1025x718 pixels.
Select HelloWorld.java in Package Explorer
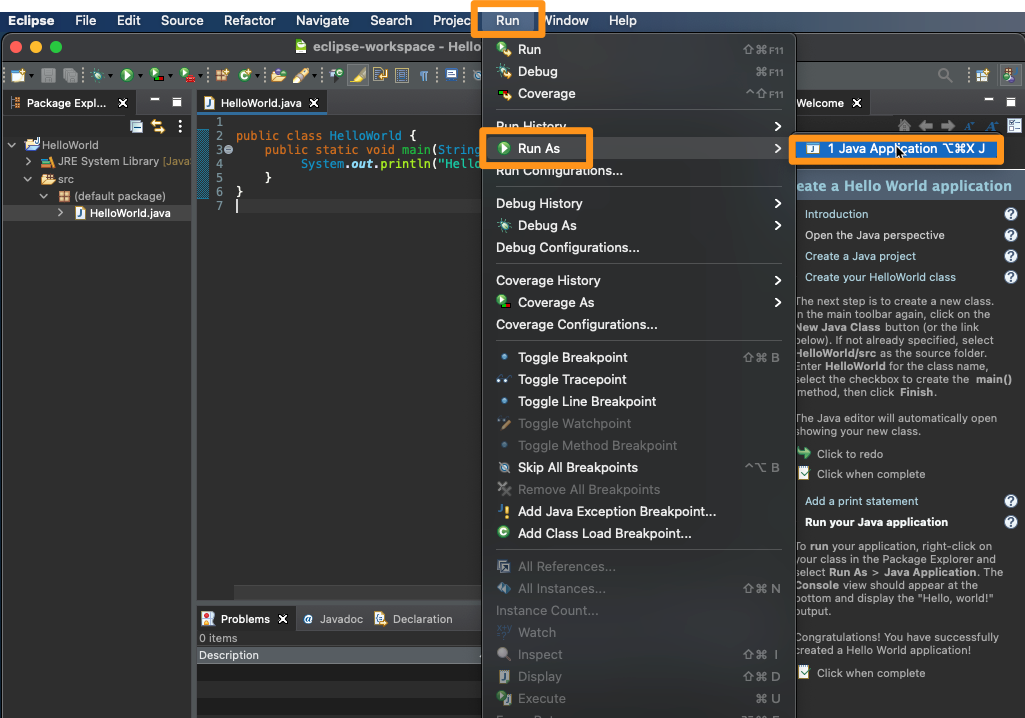coord(130,213)
